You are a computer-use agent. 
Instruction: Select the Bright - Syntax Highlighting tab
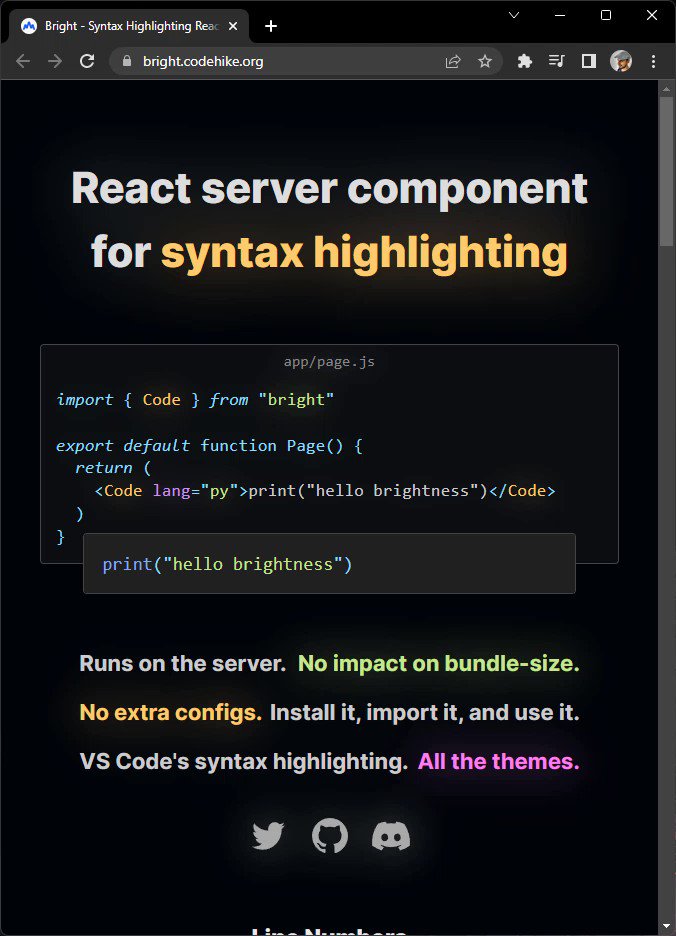tap(129, 26)
